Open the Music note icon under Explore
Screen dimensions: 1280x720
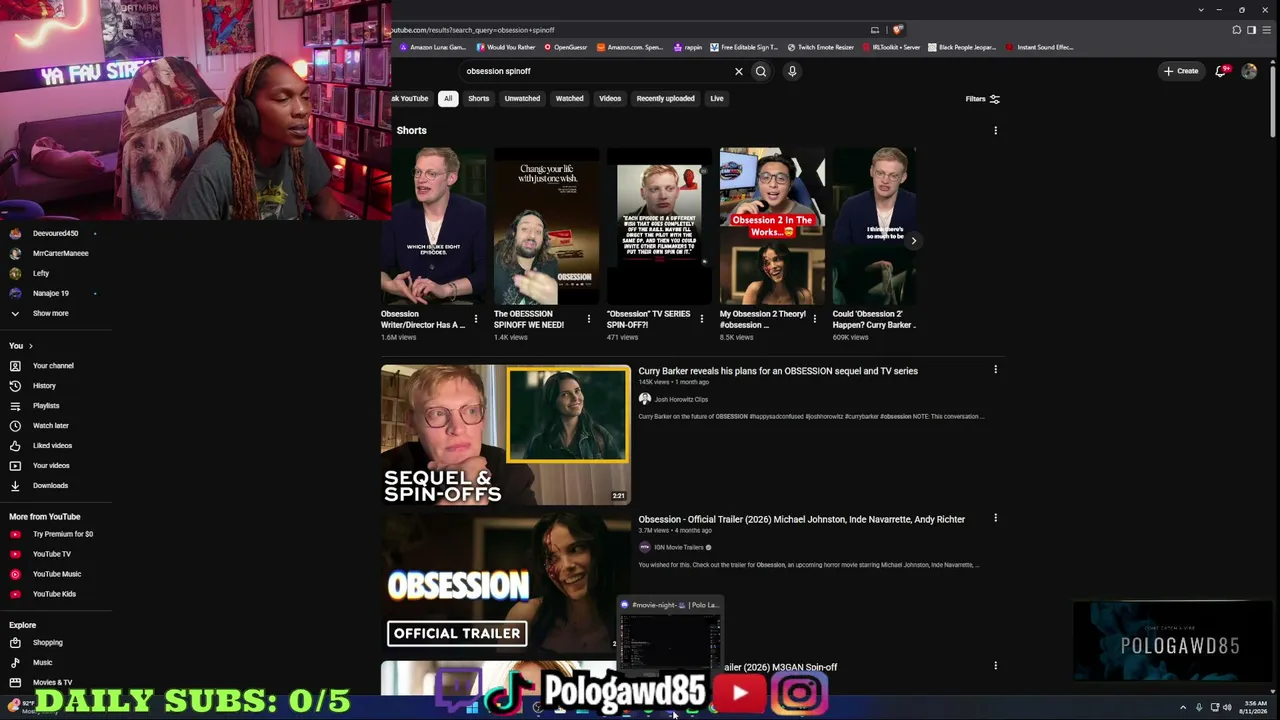(15, 663)
